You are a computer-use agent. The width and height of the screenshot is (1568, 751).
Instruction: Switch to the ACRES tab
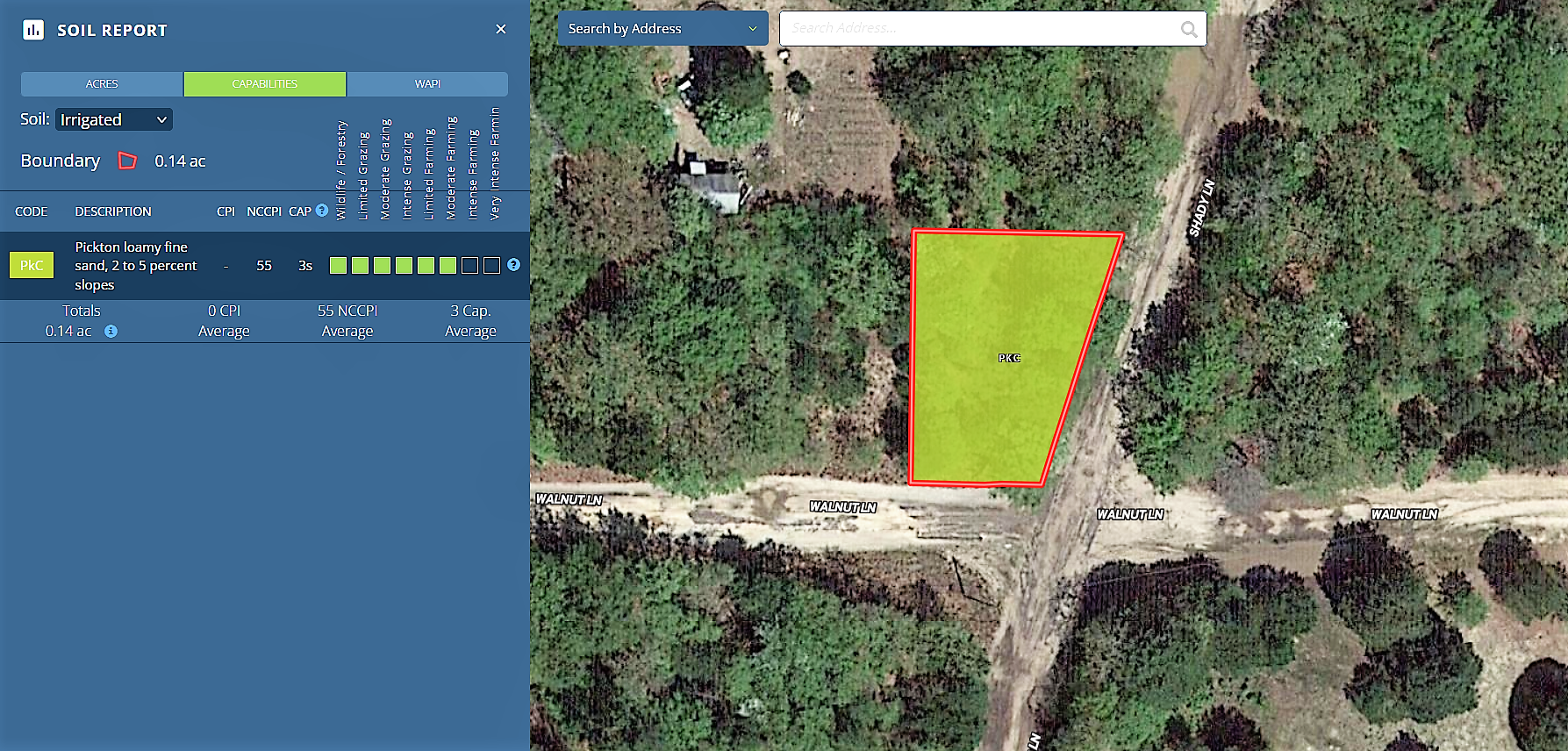[102, 84]
